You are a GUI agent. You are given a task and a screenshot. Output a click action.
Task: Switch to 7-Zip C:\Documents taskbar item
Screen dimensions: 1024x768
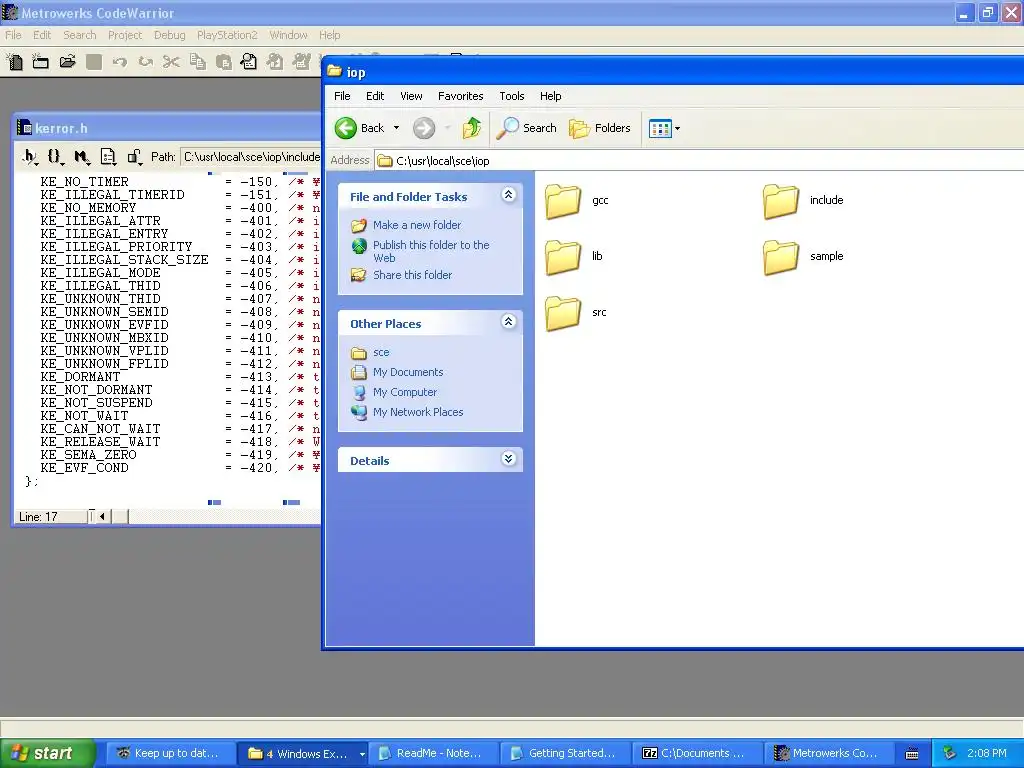tap(696, 754)
